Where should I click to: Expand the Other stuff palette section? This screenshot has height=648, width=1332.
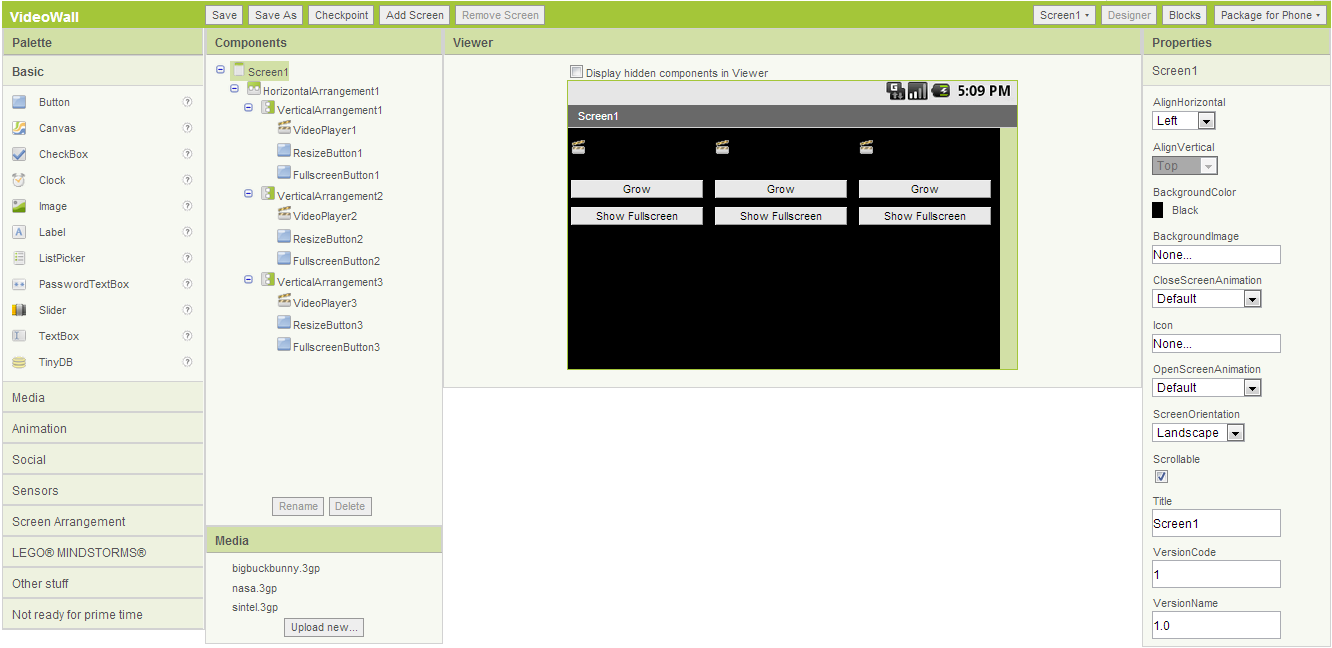[103, 584]
